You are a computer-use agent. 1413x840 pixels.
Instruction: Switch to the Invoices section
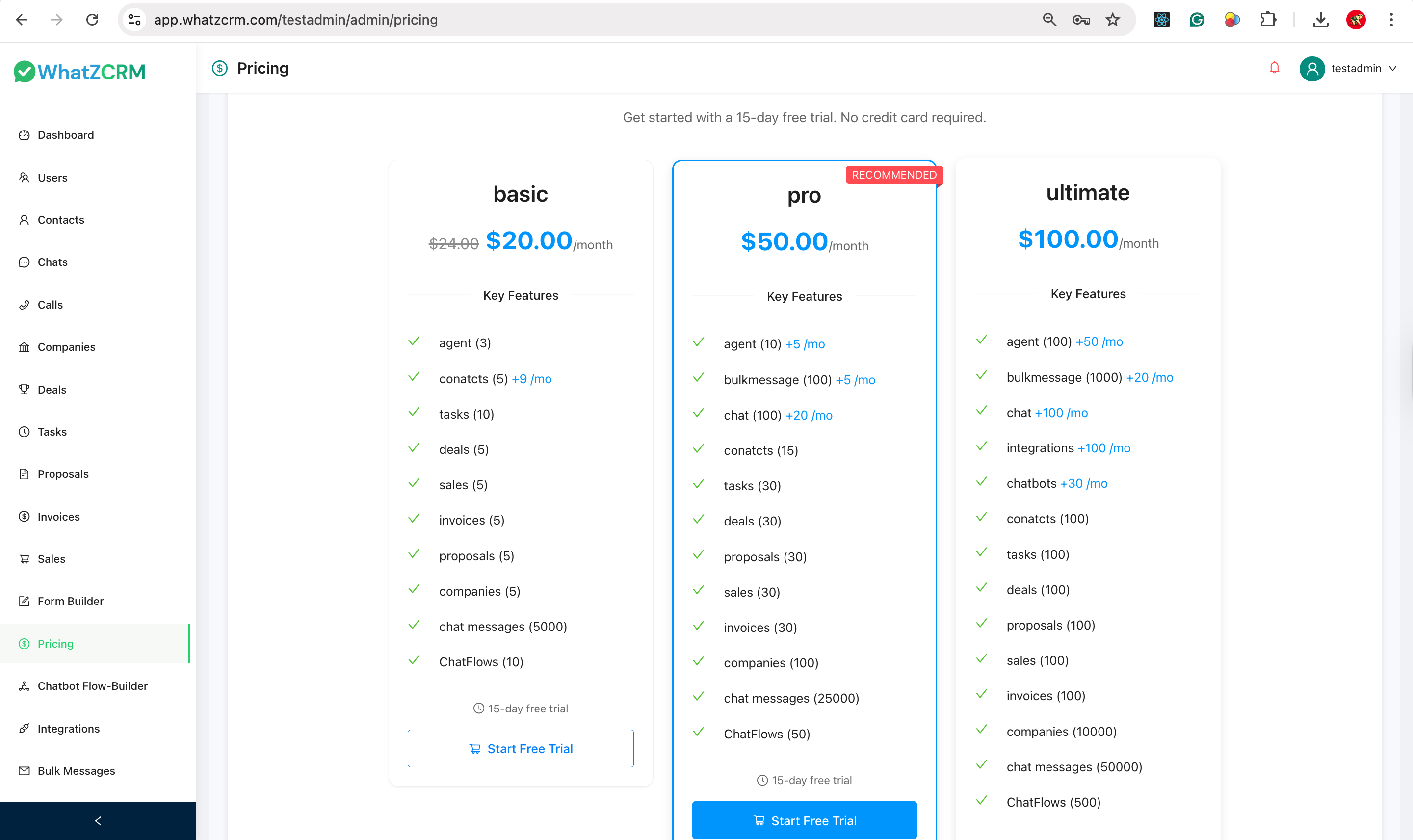click(x=58, y=516)
